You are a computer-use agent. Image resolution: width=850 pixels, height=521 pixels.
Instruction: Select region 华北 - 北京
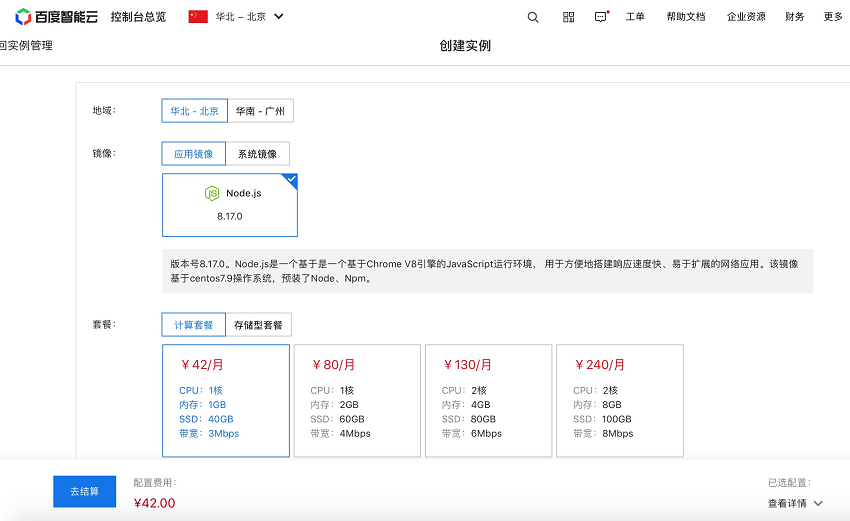pos(195,111)
